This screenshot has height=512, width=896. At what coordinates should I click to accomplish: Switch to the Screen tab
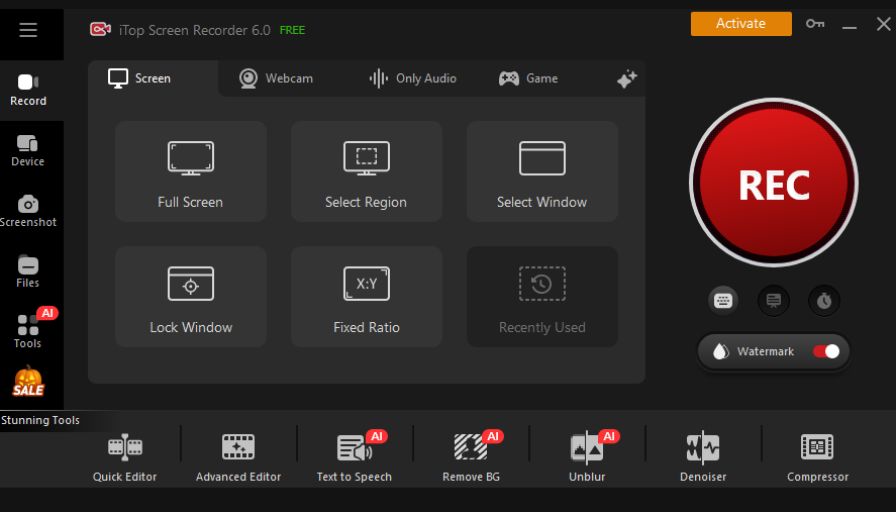click(x=153, y=78)
